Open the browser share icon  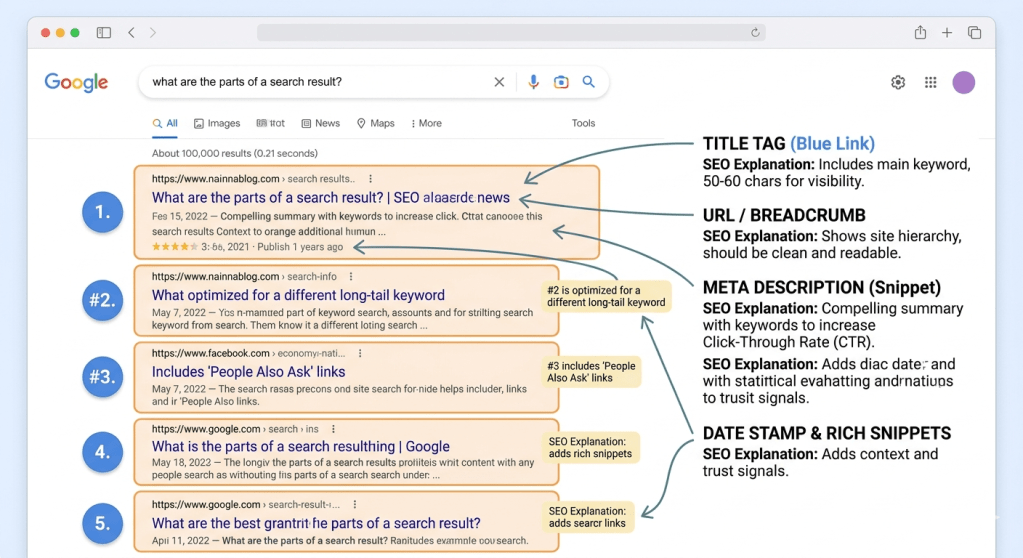[920, 32]
